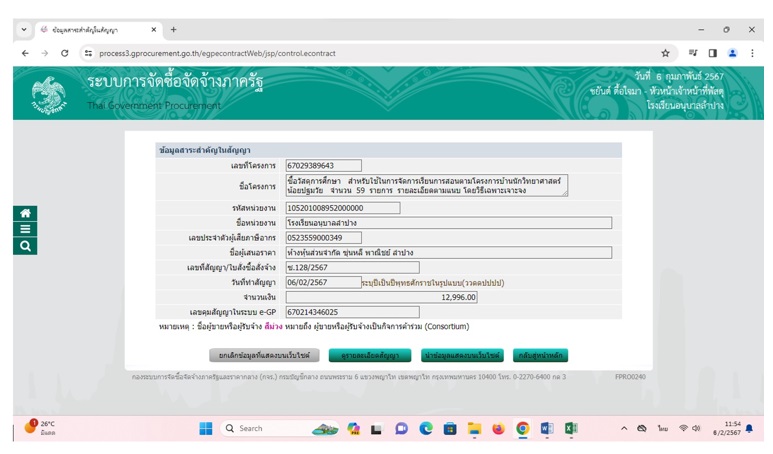Open the search magnifier in left sidebar

point(25,246)
